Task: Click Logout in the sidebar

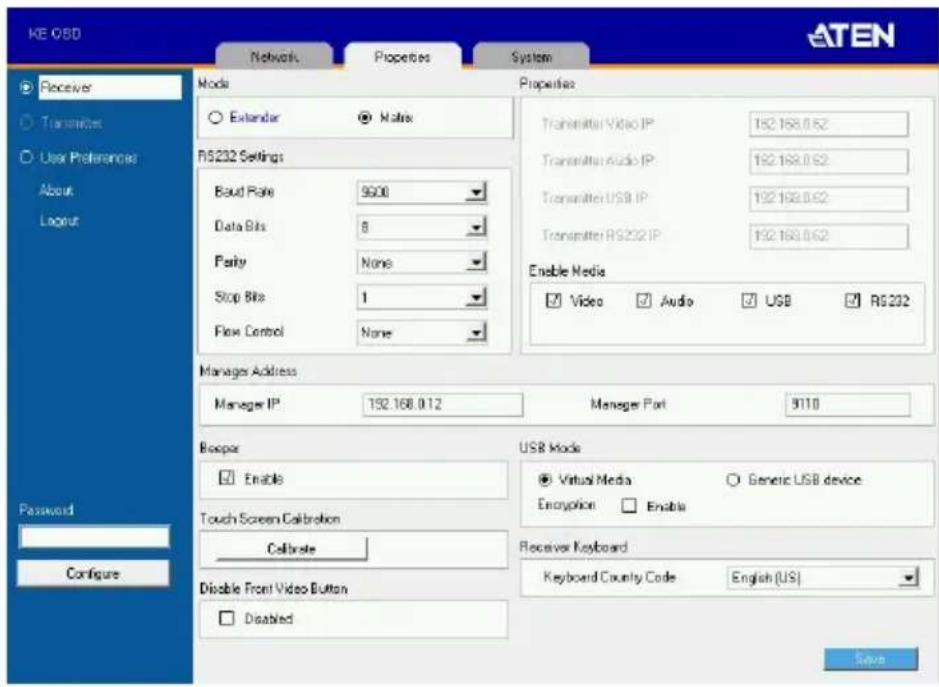Action: click(59, 221)
